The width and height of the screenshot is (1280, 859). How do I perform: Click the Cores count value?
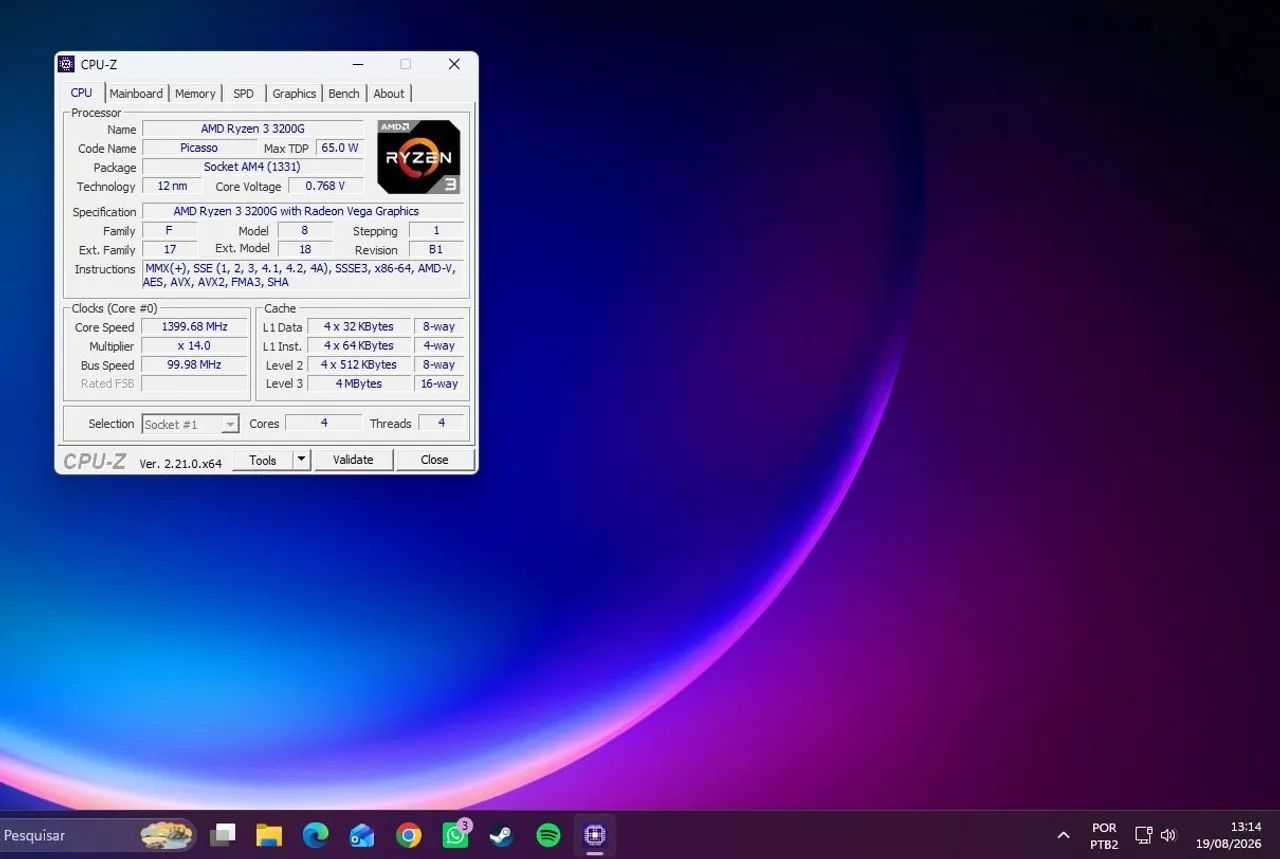click(324, 423)
